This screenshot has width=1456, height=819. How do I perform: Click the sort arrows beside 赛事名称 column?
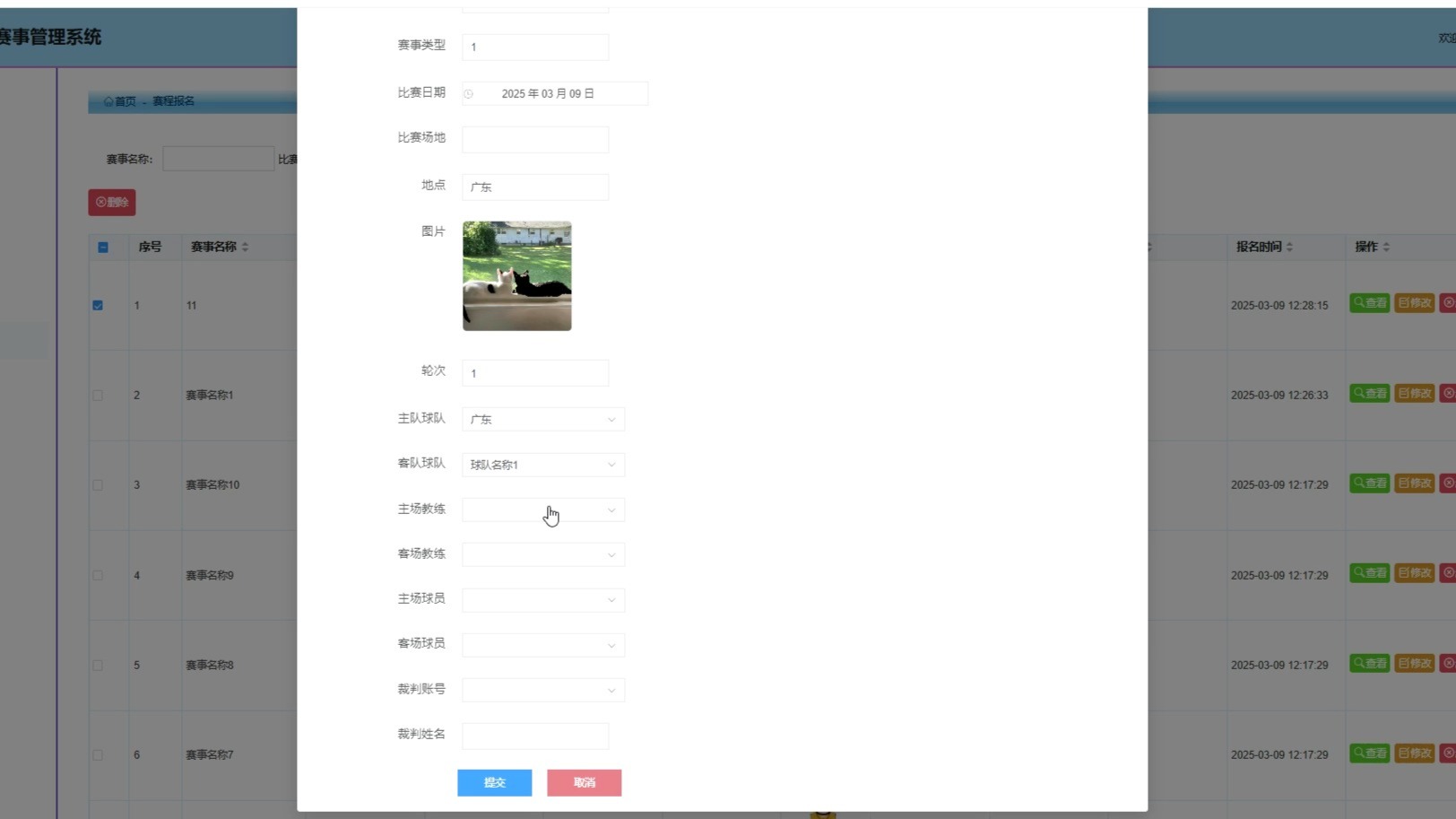click(x=245, y=247)
